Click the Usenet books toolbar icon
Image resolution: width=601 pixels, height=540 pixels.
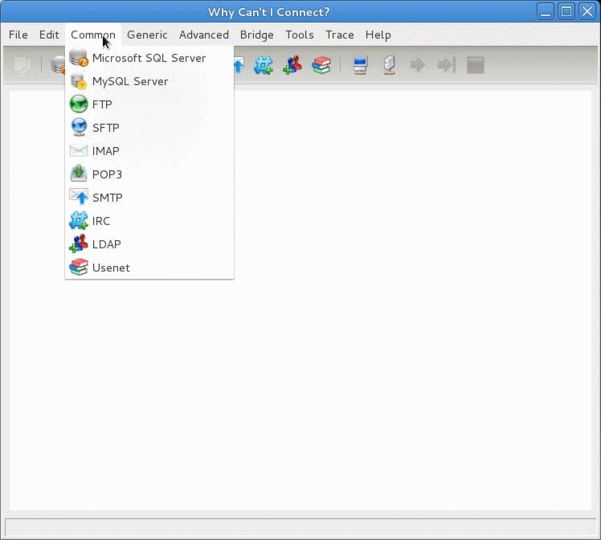[x=321, y=65]
